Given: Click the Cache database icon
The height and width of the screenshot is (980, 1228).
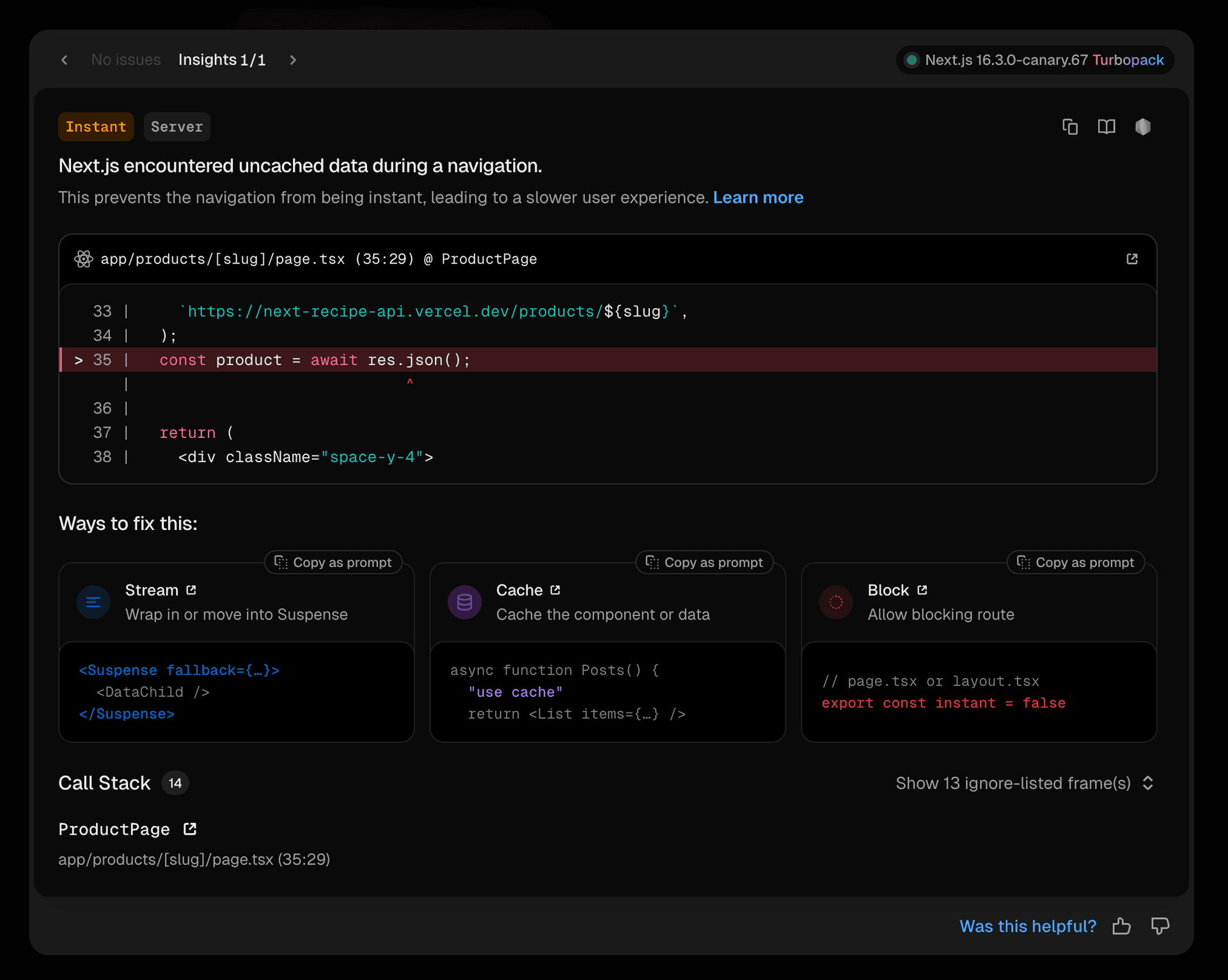Looking at the screenshot, I should pyautogui.click(x=465, y=602).
